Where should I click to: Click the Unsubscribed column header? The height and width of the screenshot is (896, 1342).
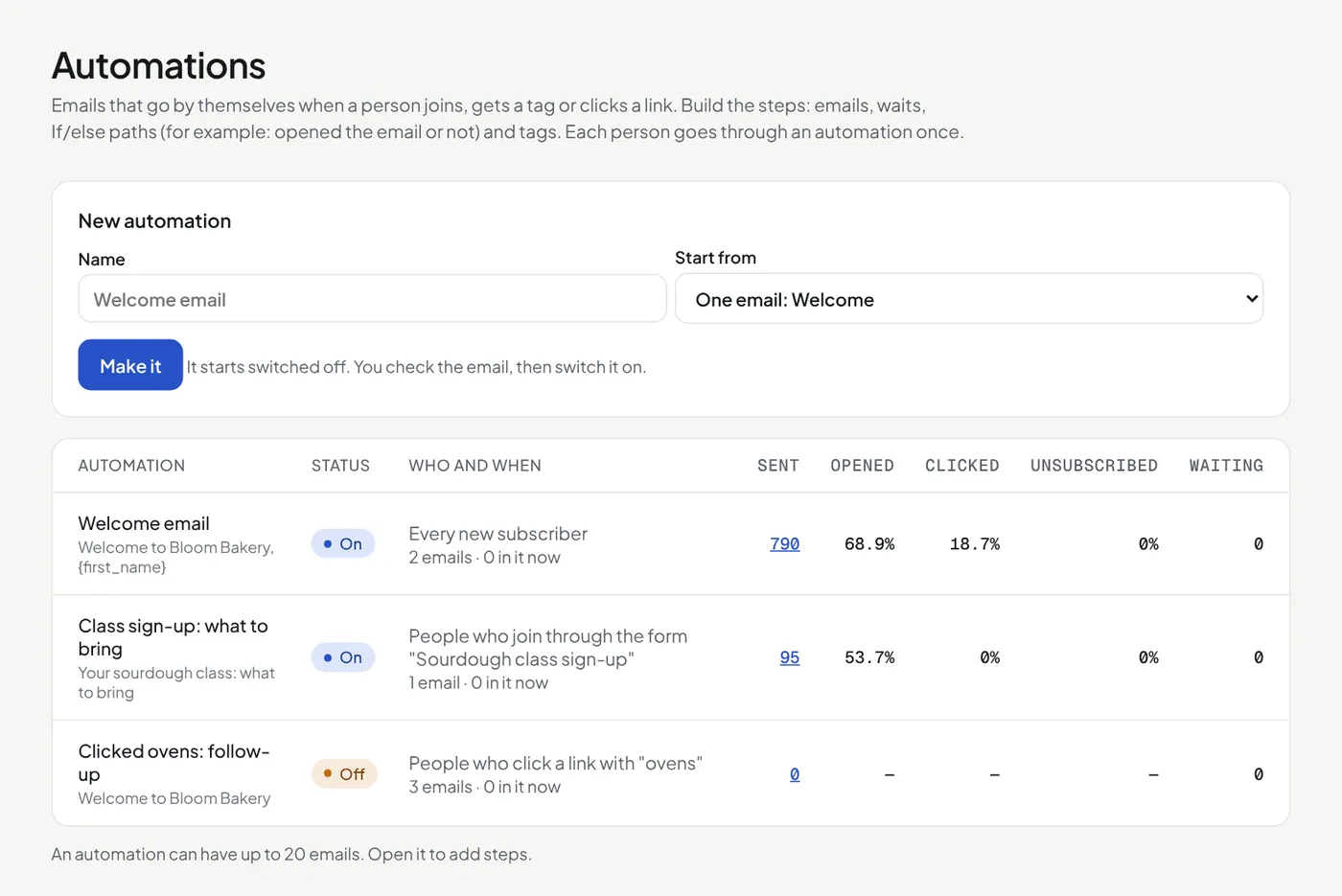(x=1094, y=466)
